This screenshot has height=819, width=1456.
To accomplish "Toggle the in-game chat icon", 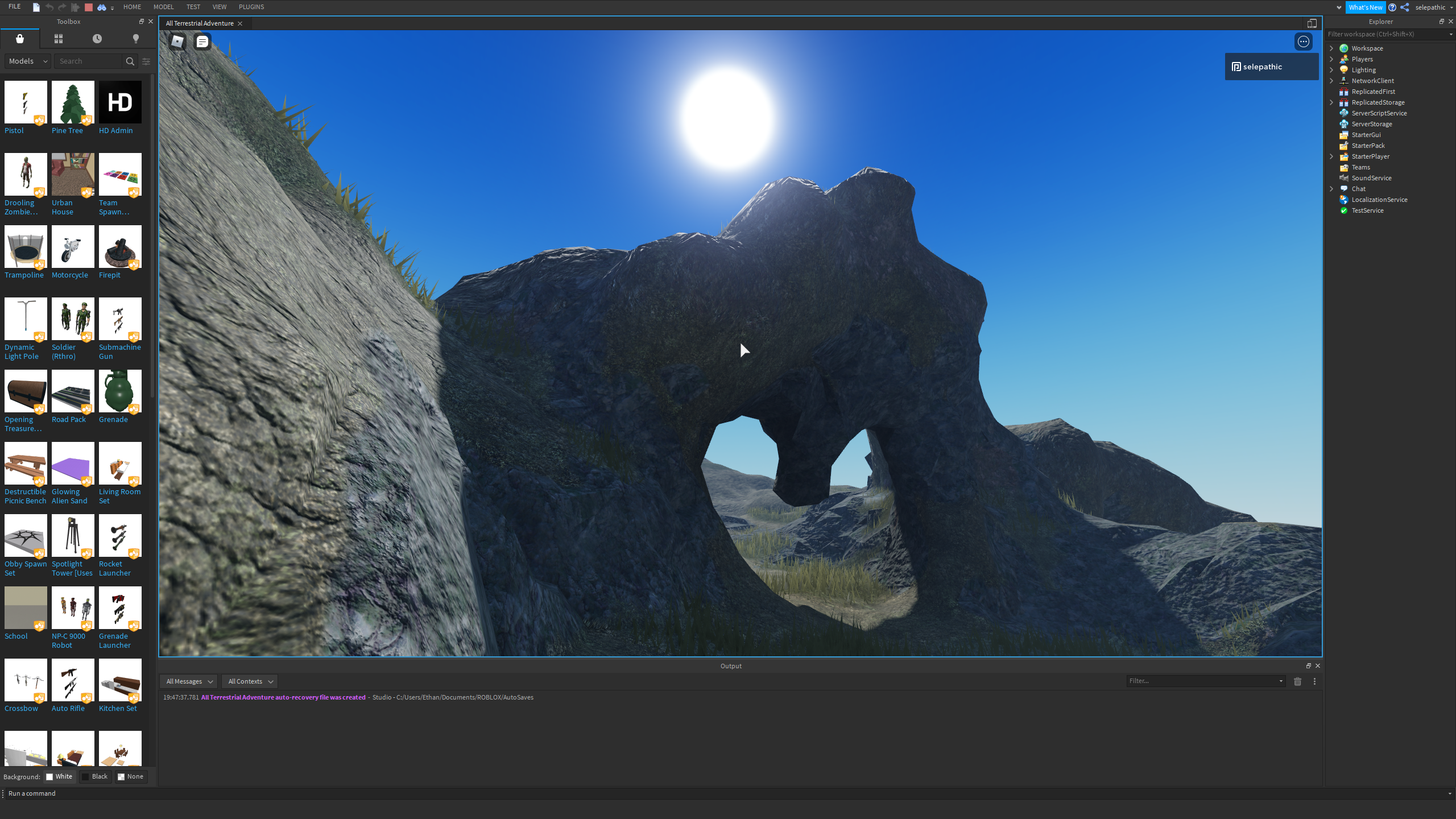I will click(202, 42).
